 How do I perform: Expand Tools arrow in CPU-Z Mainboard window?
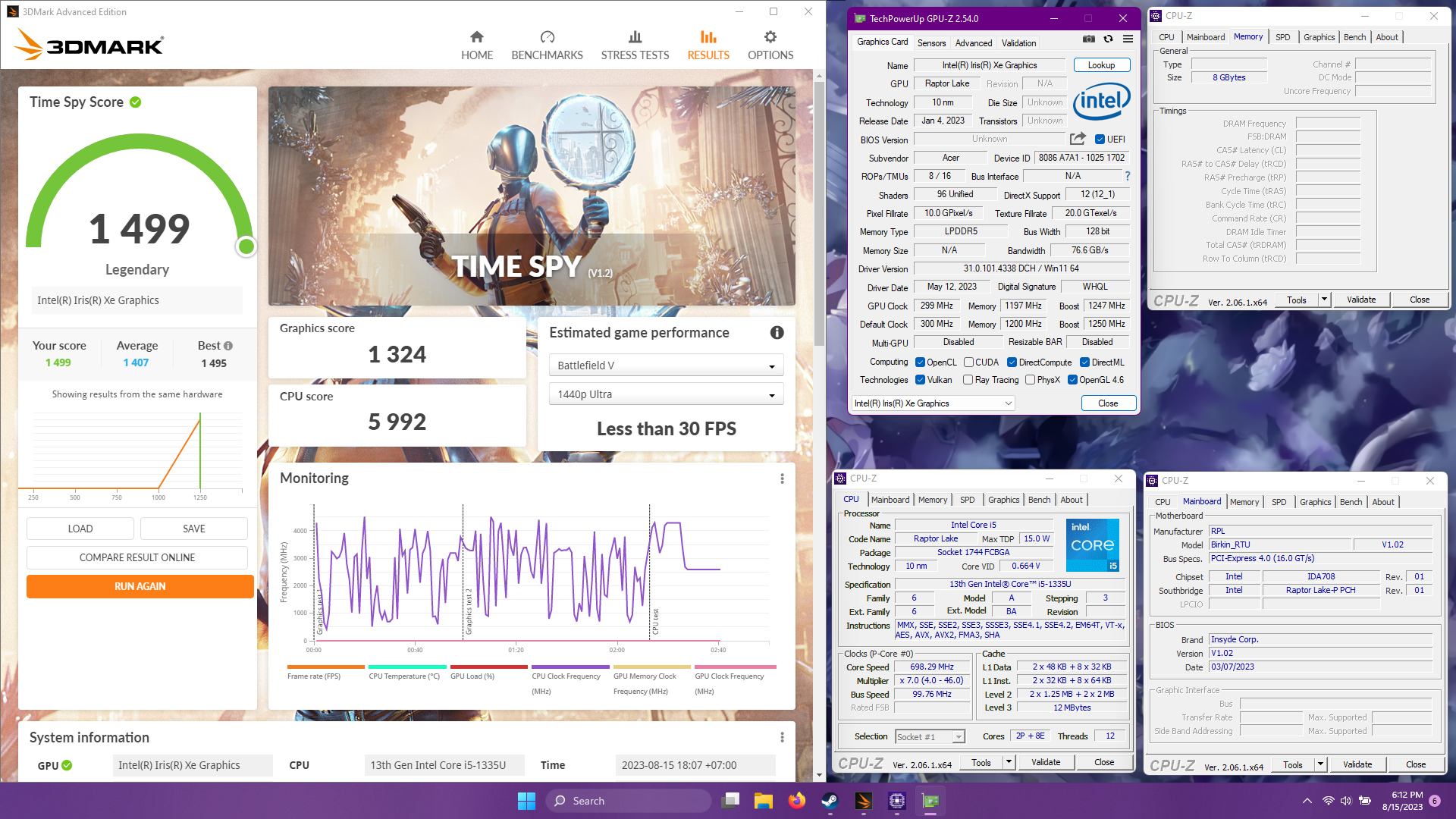(1320, 764)
